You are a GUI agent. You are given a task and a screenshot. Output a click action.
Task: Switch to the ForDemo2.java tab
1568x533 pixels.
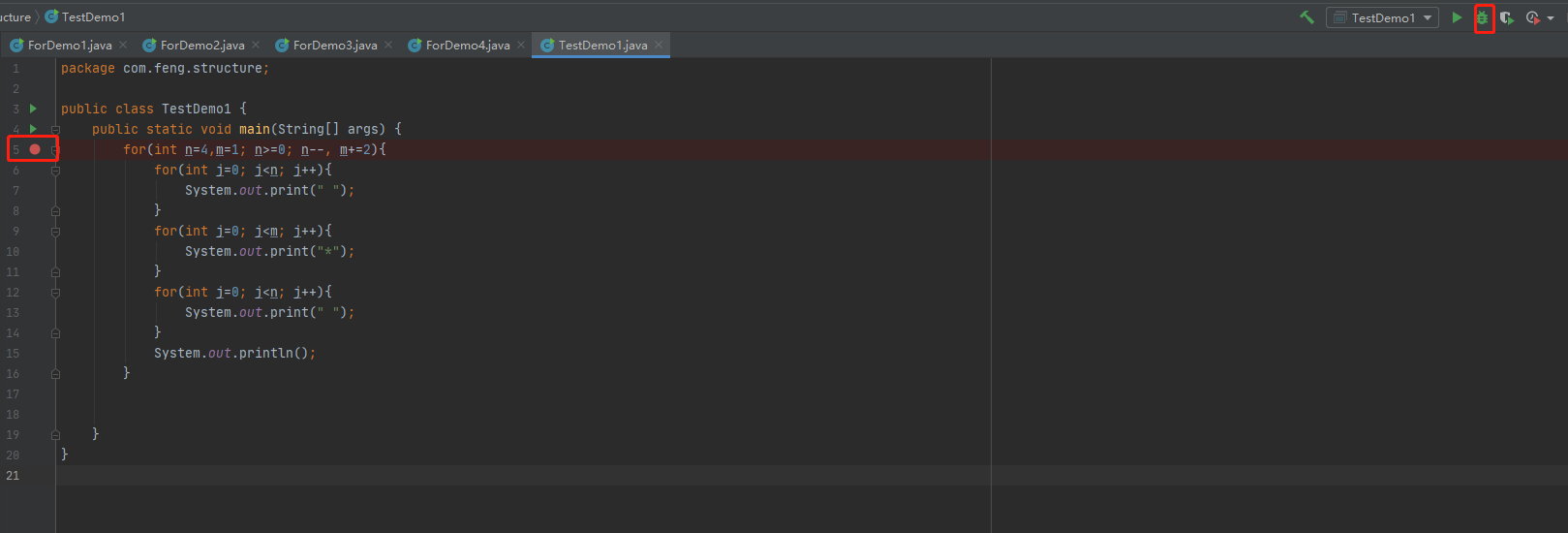202,46
